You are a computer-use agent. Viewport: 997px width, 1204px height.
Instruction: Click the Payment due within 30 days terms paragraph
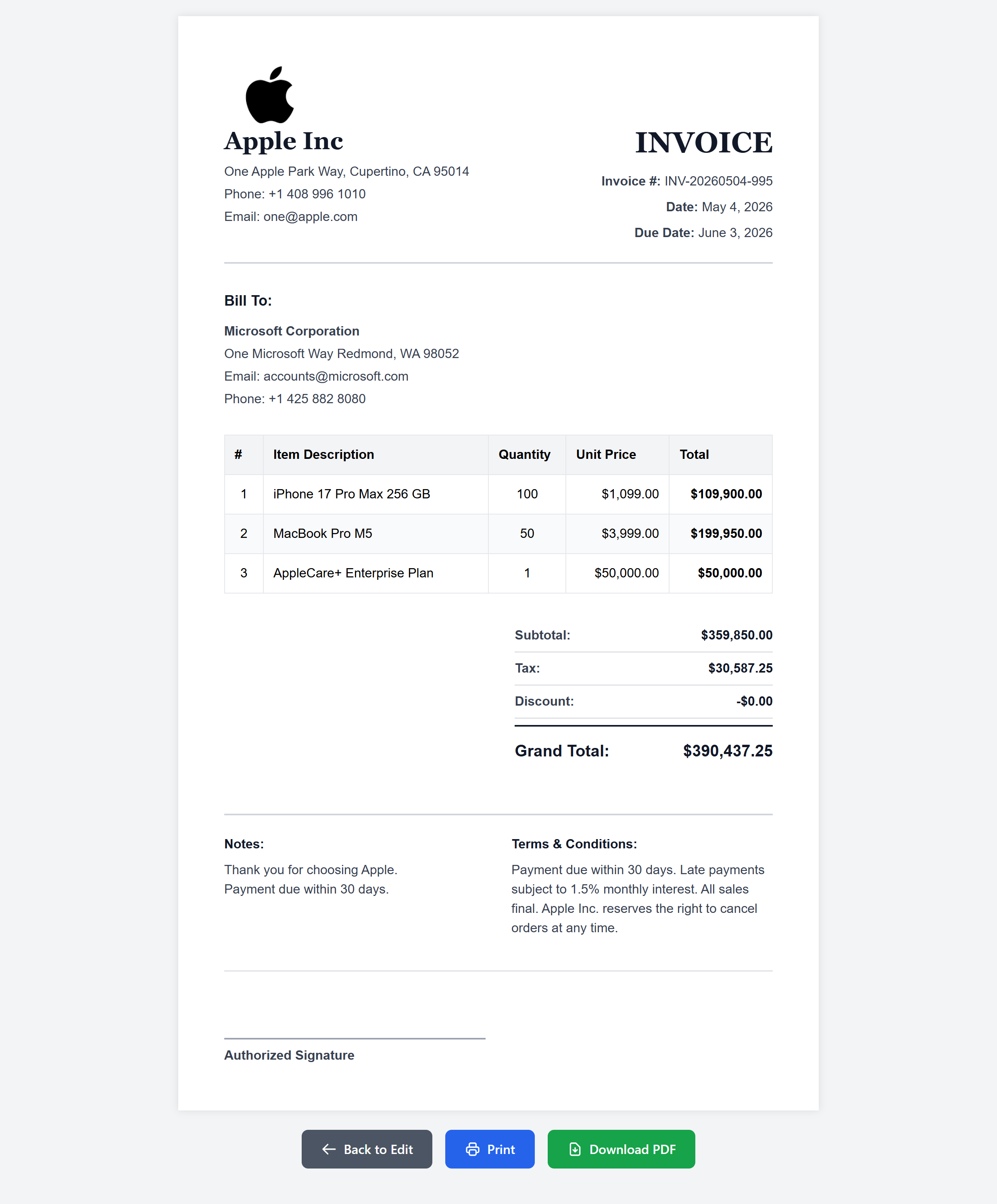point(638,898)
